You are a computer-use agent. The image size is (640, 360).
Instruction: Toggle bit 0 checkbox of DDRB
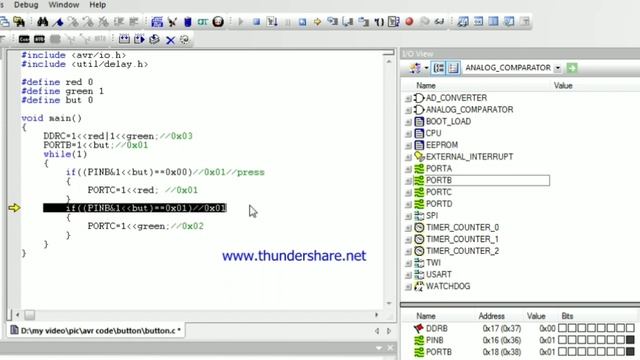pyautogui.click(x=630, y=328)
